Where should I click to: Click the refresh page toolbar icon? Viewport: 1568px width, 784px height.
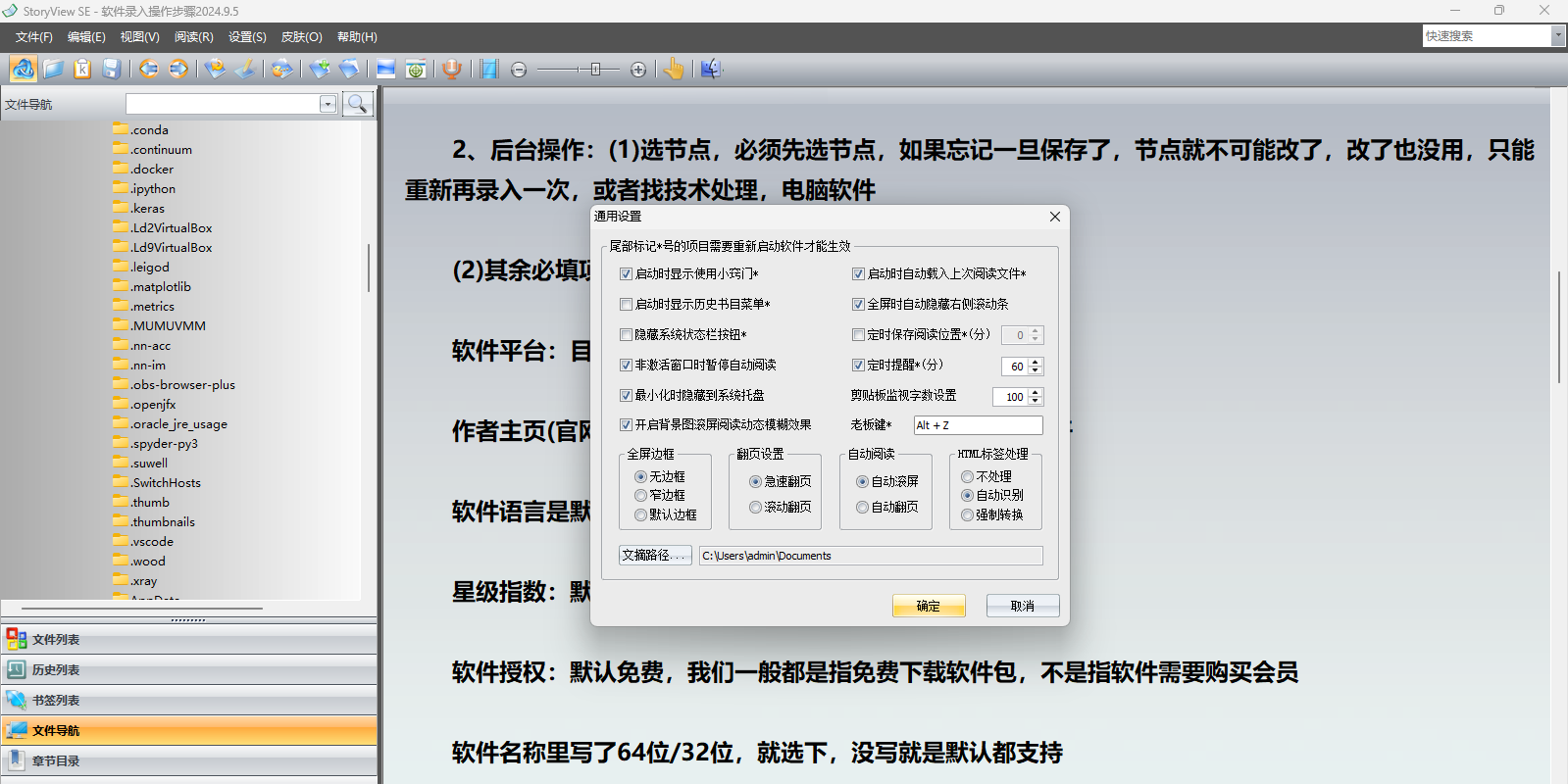tap(216, 69)
